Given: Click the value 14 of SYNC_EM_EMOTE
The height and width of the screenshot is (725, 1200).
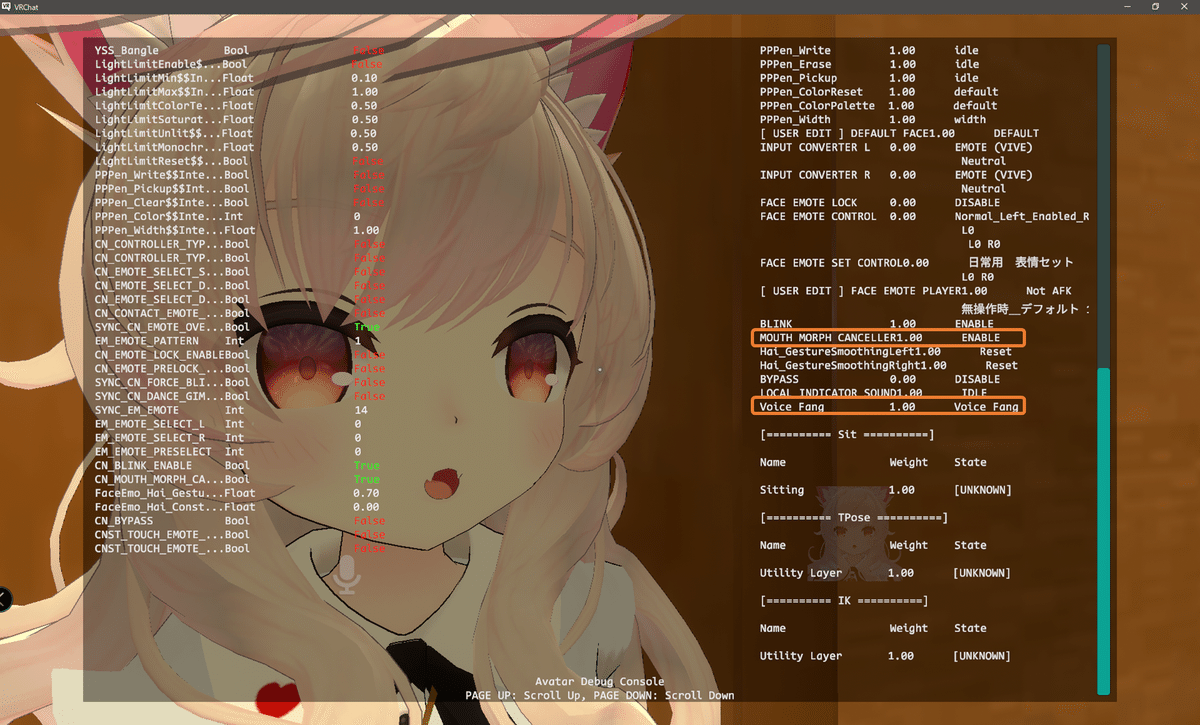Looking at the screenshot, I should pyautogui.click(x=360, y=410).
